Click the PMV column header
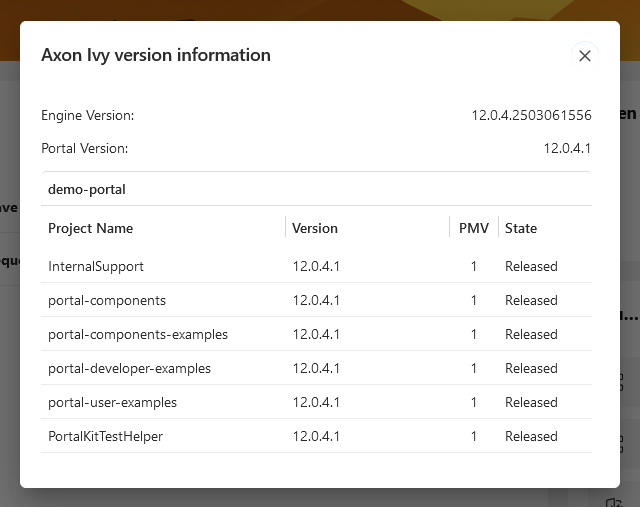 pos(473,228)
